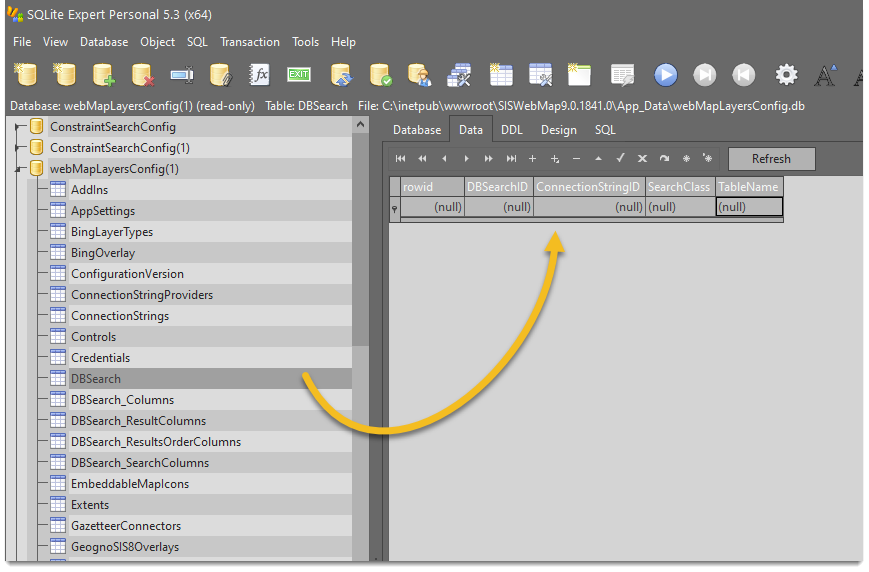
Task: Click the database with green checkmark icon
Action: point(380,75)
